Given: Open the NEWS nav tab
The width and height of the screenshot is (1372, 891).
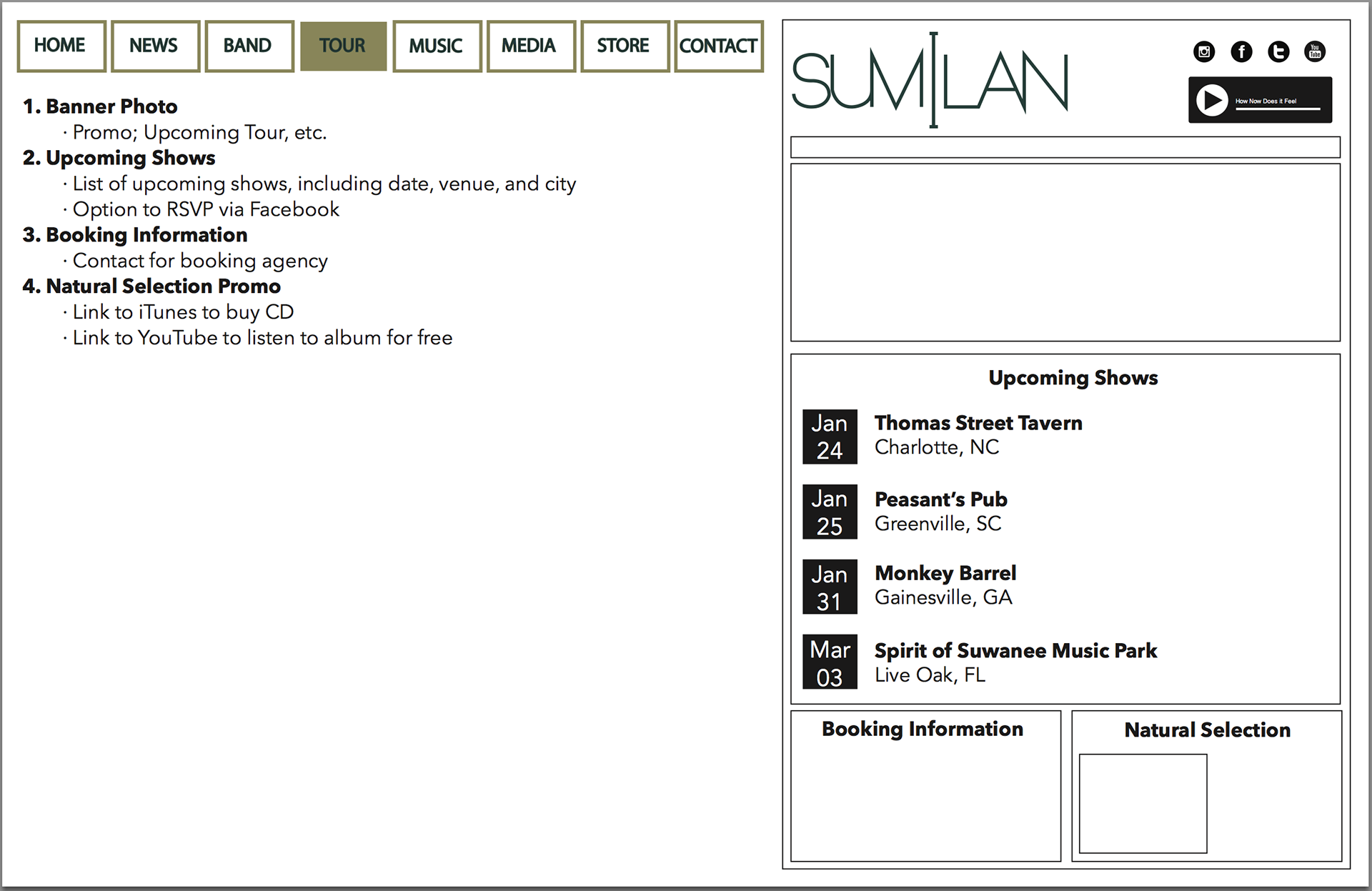Looking at the screenshot, I should coord(154,46).
